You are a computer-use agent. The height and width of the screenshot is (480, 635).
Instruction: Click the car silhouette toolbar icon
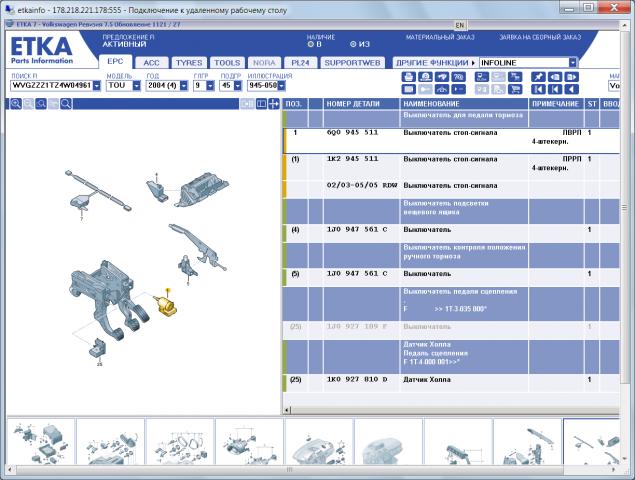[442, 89]
